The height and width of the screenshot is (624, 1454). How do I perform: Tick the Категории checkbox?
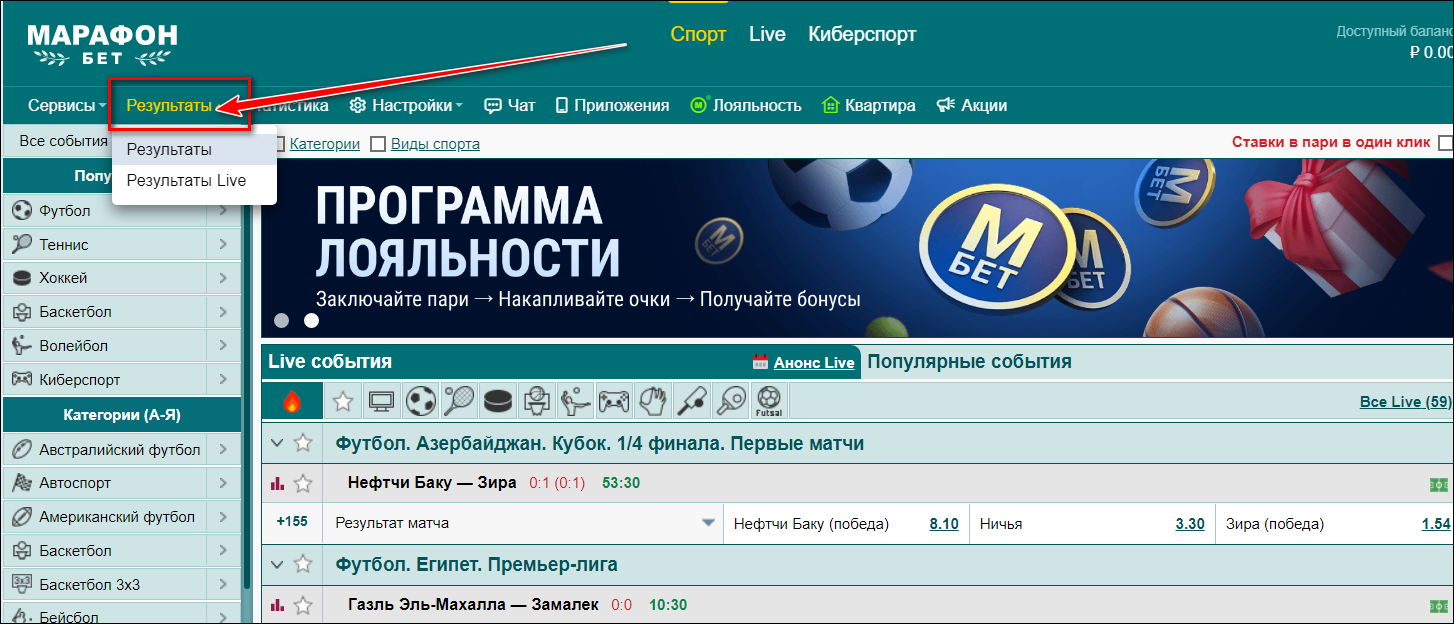click(280, 144)
